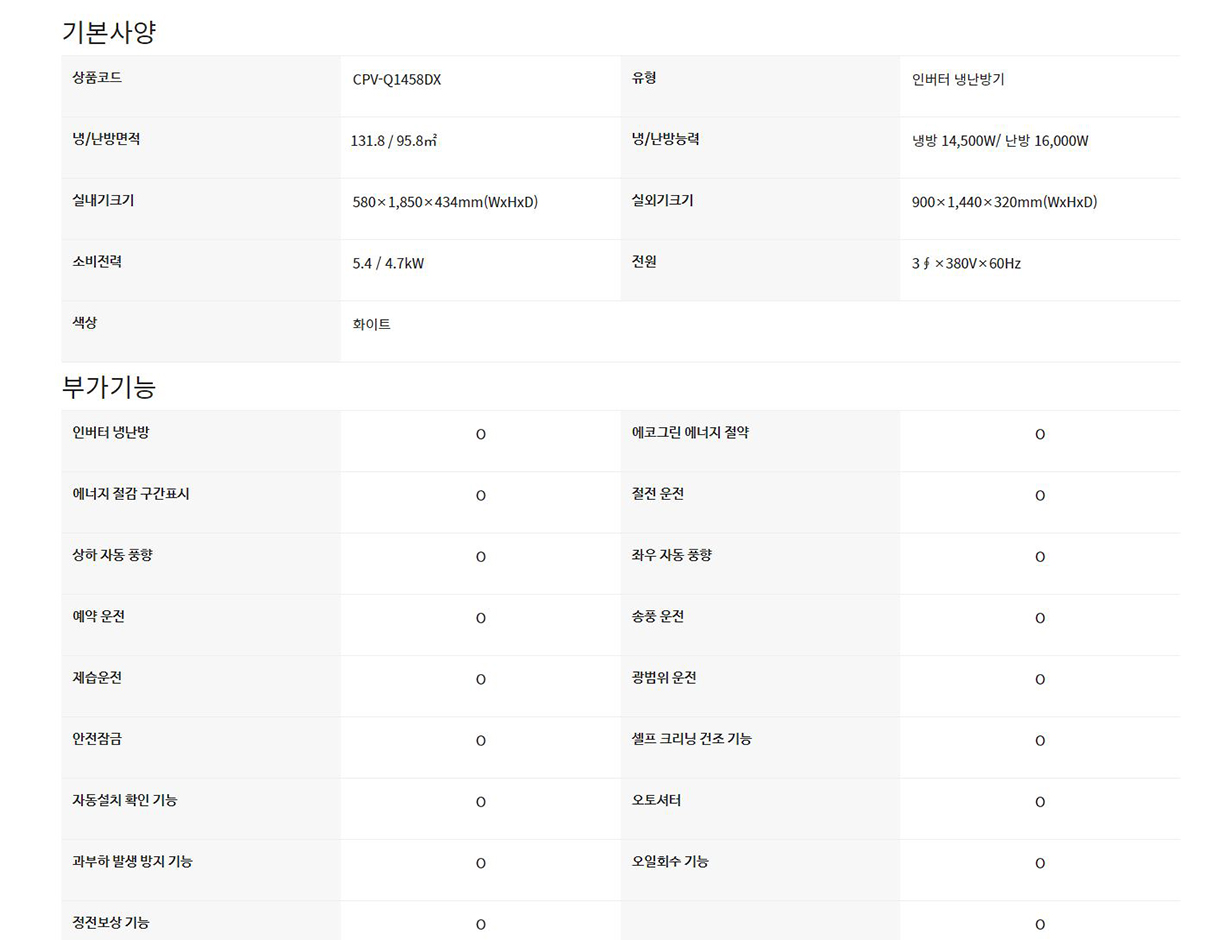Click the 화이트 color value
The image size is (1230, 940).
371,325
